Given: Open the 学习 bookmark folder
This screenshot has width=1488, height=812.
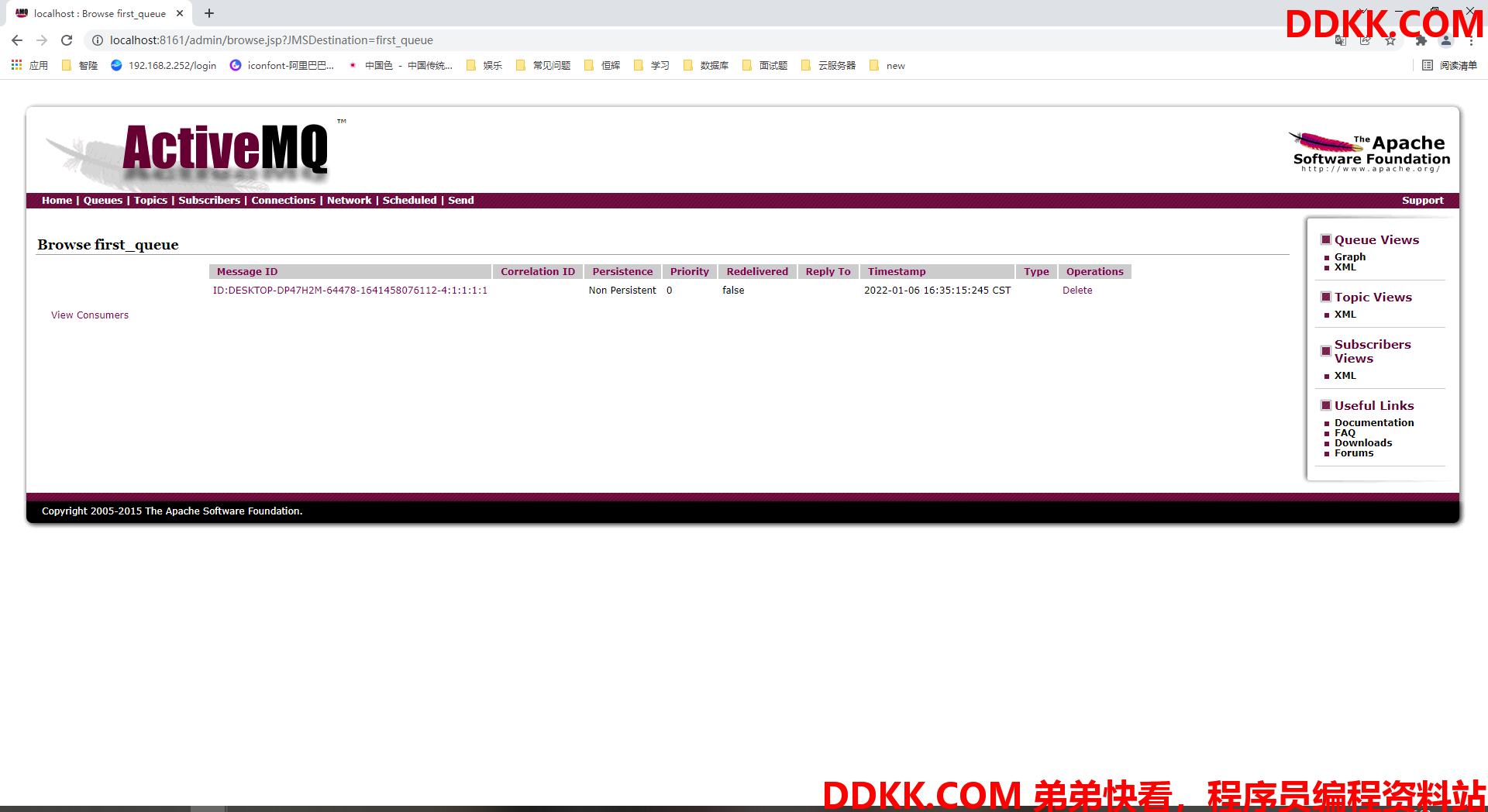Looking at the screenshot, I should pos(652,66).
